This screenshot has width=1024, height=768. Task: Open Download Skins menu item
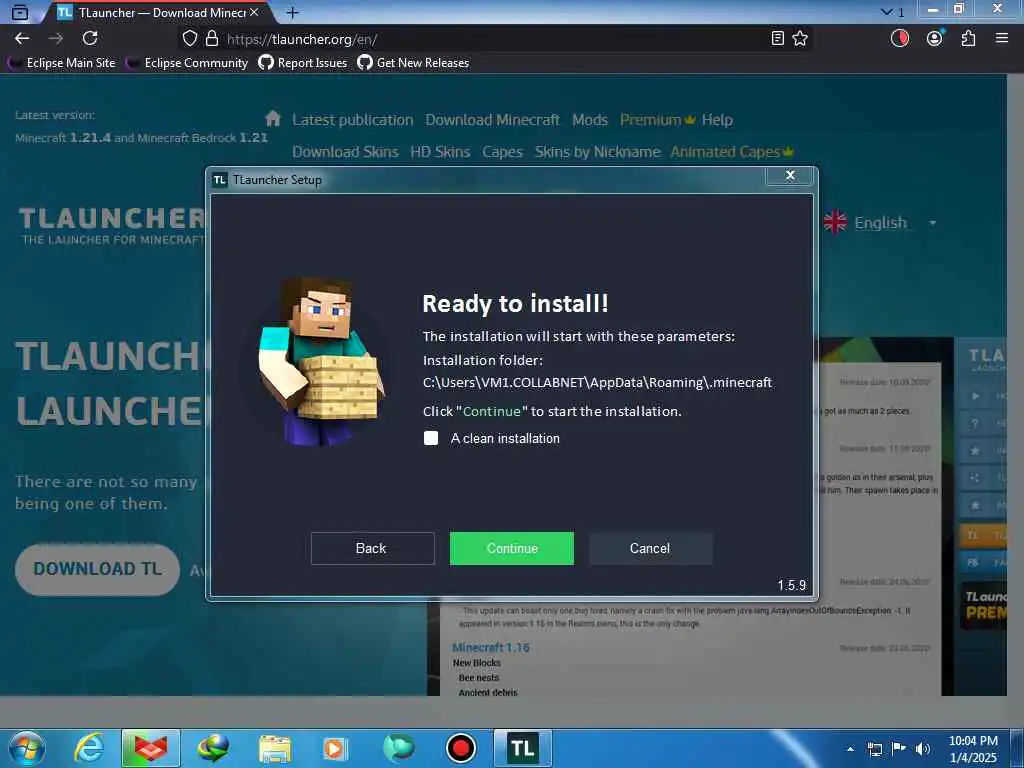(x=345, y=152)
